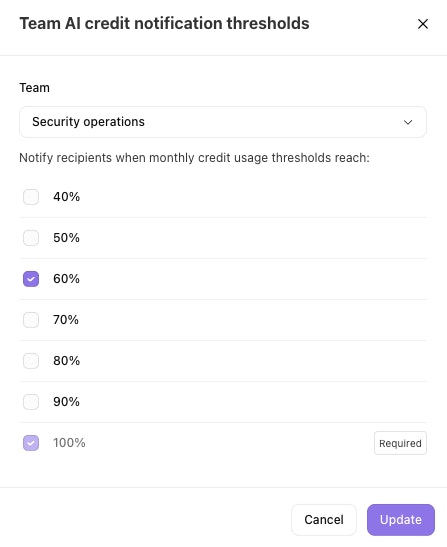
Task: Save changes with the Update button
Action: pos(401,519)
